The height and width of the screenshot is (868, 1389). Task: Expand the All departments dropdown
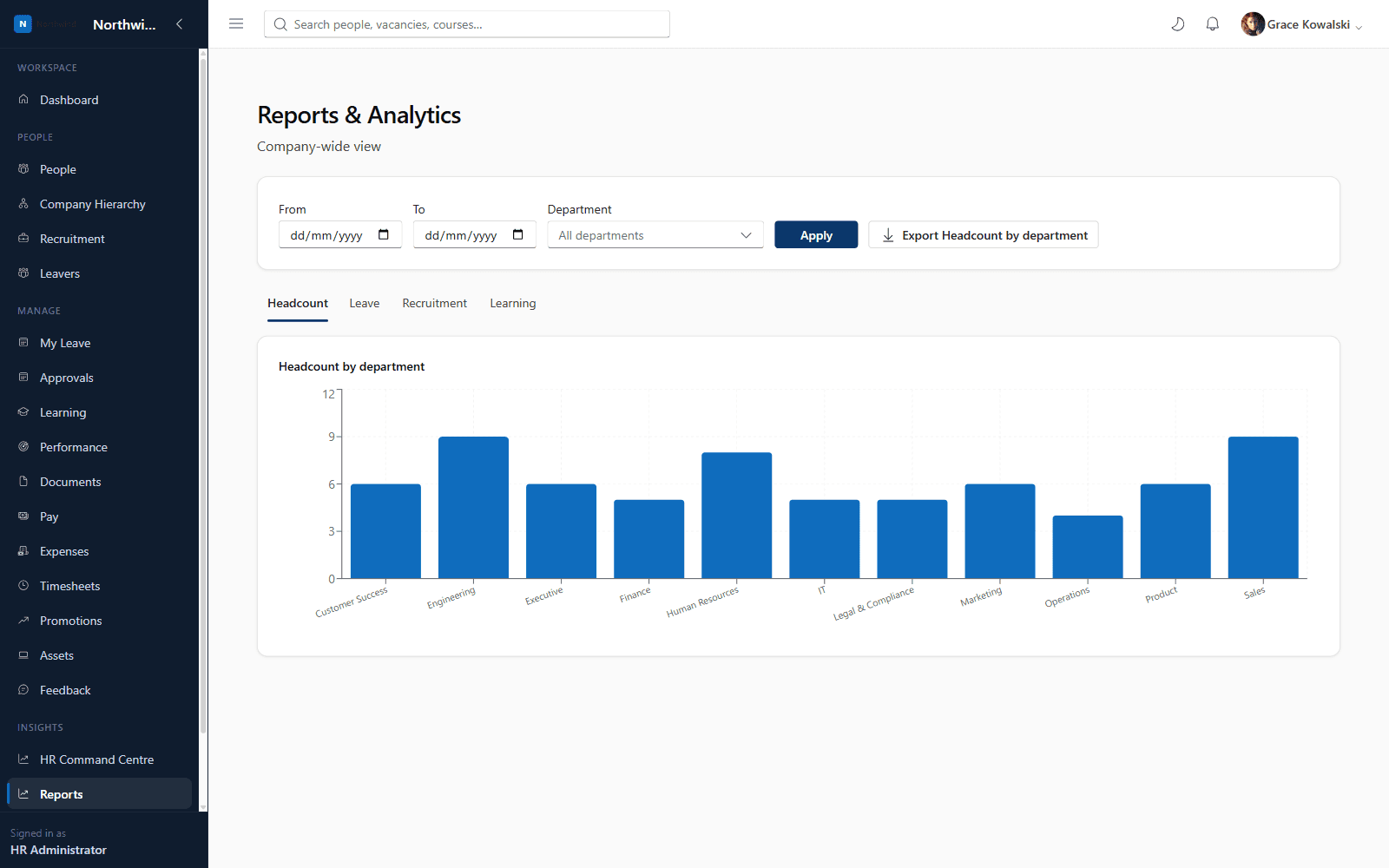pyautogui.click(x=655, y=235)
